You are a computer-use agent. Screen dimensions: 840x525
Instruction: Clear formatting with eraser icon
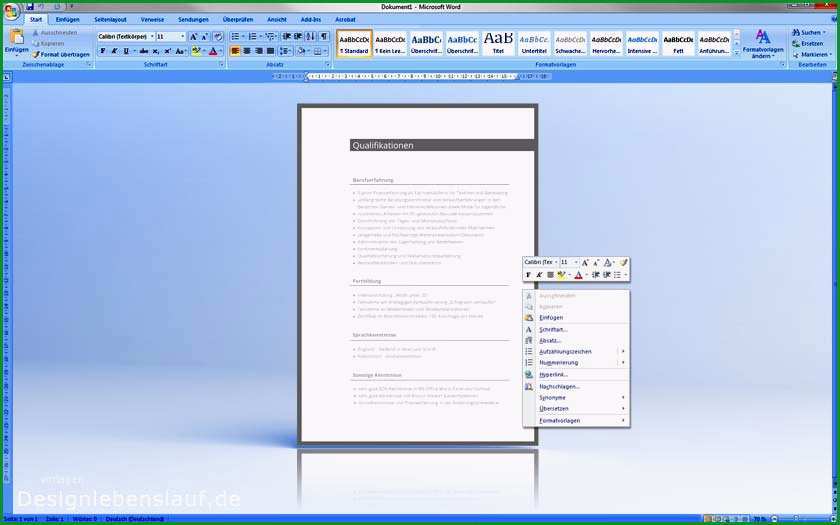(x=218, y=36)
